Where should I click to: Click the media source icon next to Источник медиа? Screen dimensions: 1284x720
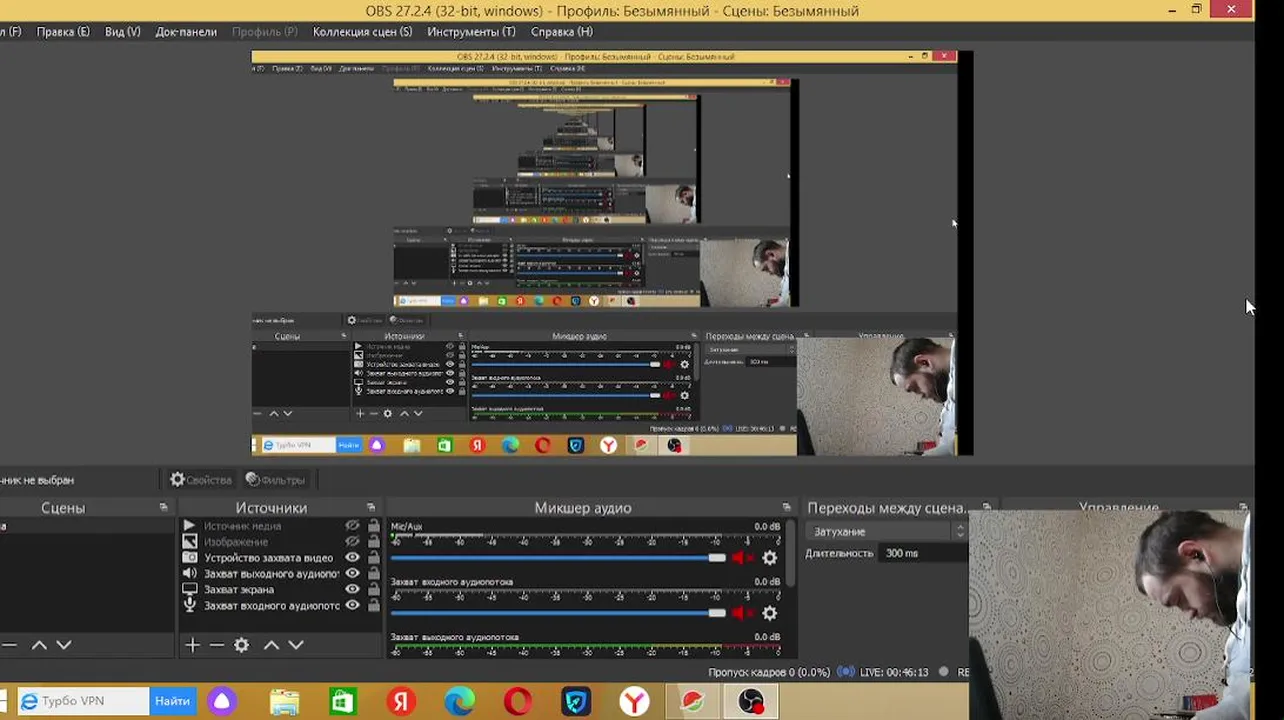(189, 526)
